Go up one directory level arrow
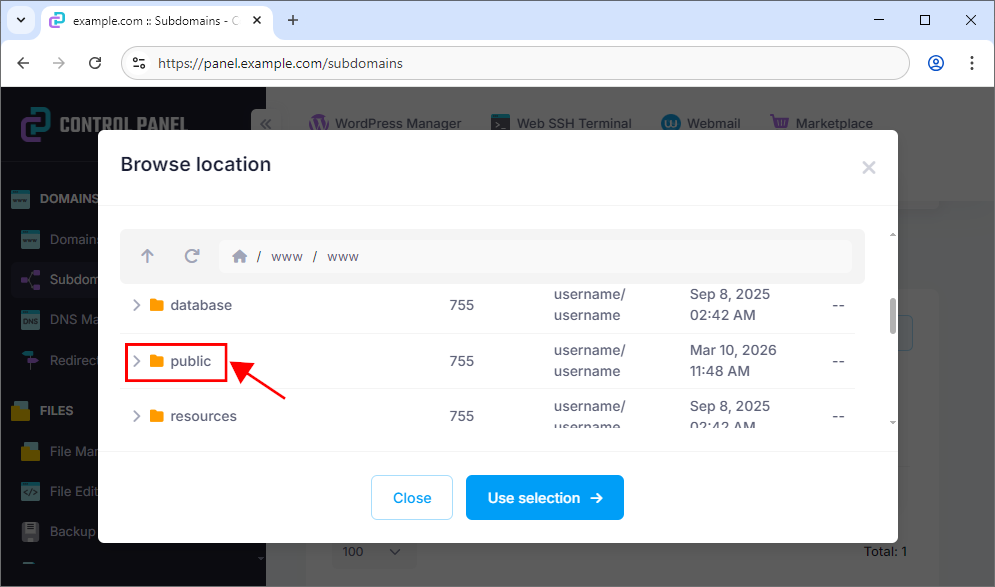The height and width of the screenshot is (587, 995). [147, 256]
